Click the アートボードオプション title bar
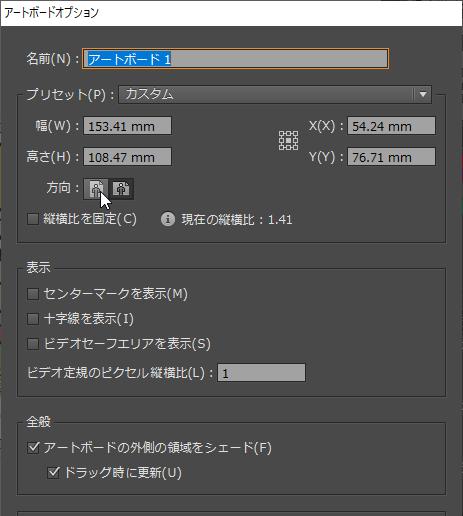This screenshot has height=516, width=463. pos(232,13)
